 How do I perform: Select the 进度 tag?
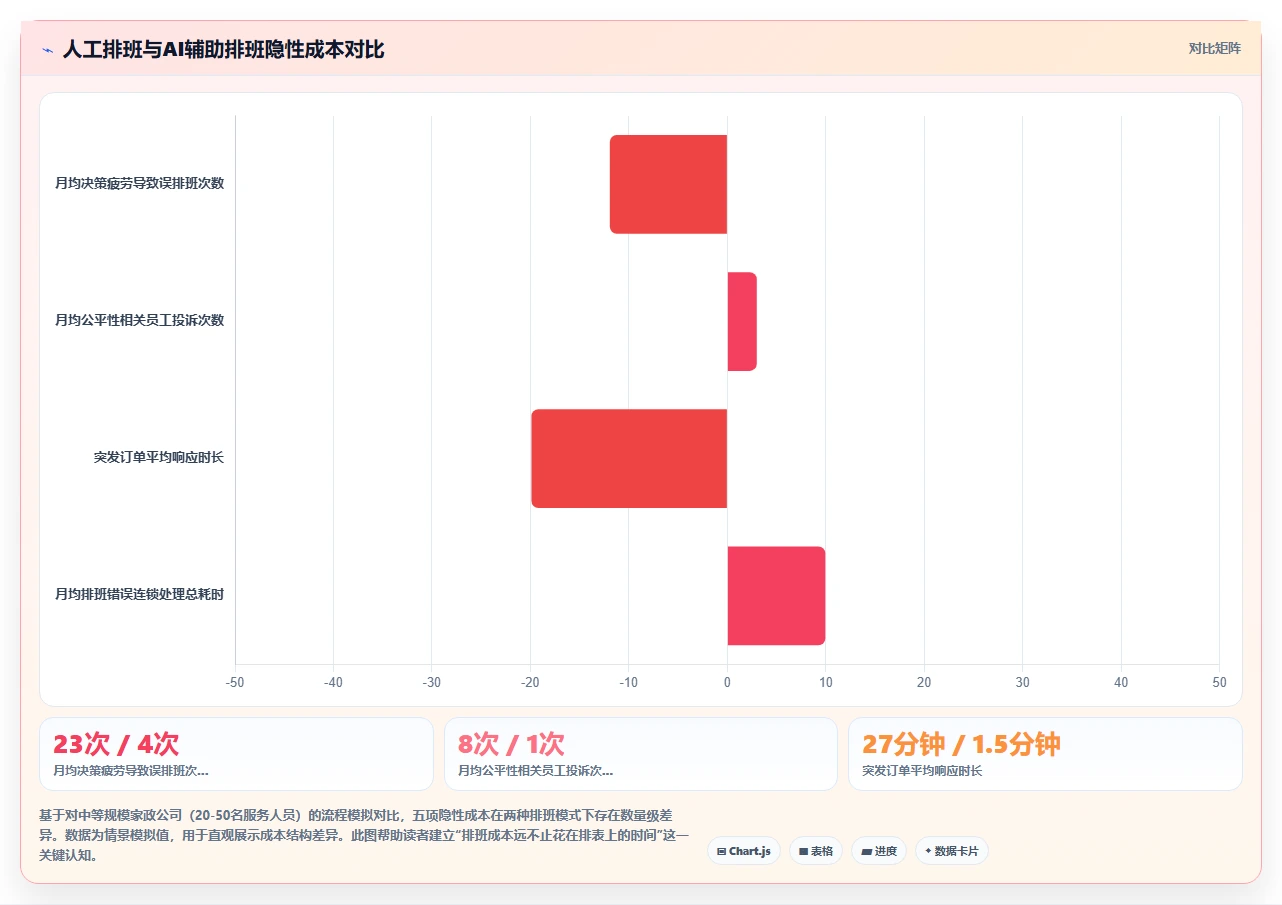click(879, 851)
